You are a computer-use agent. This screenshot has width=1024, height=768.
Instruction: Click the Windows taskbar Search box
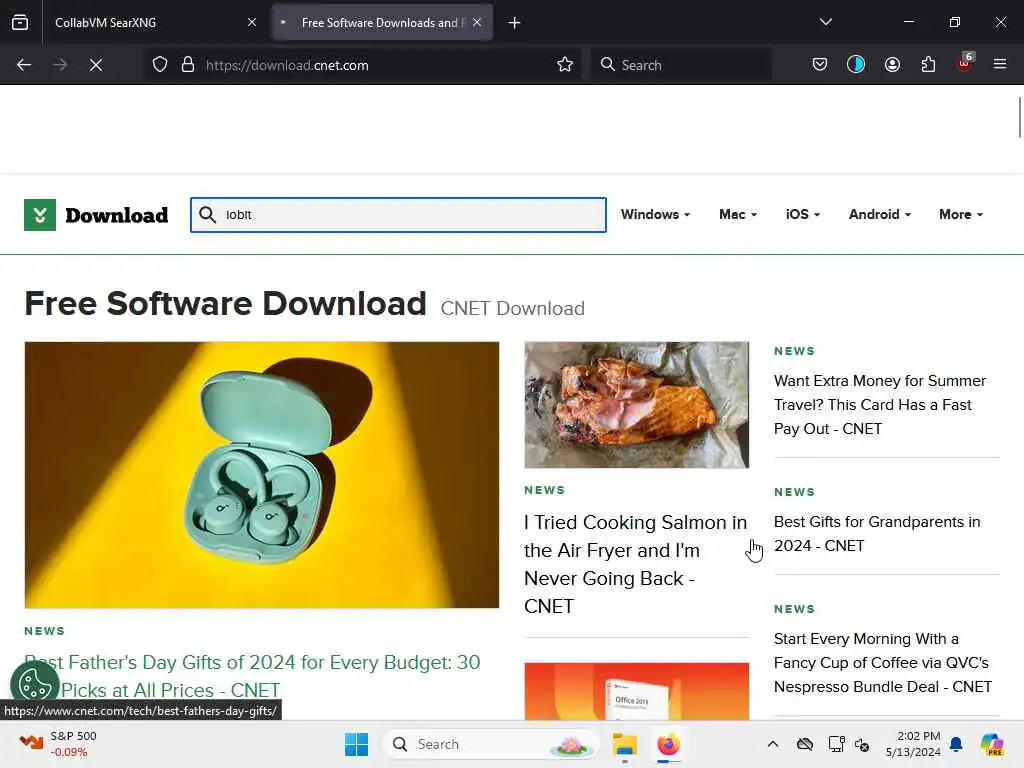point(491,744)
